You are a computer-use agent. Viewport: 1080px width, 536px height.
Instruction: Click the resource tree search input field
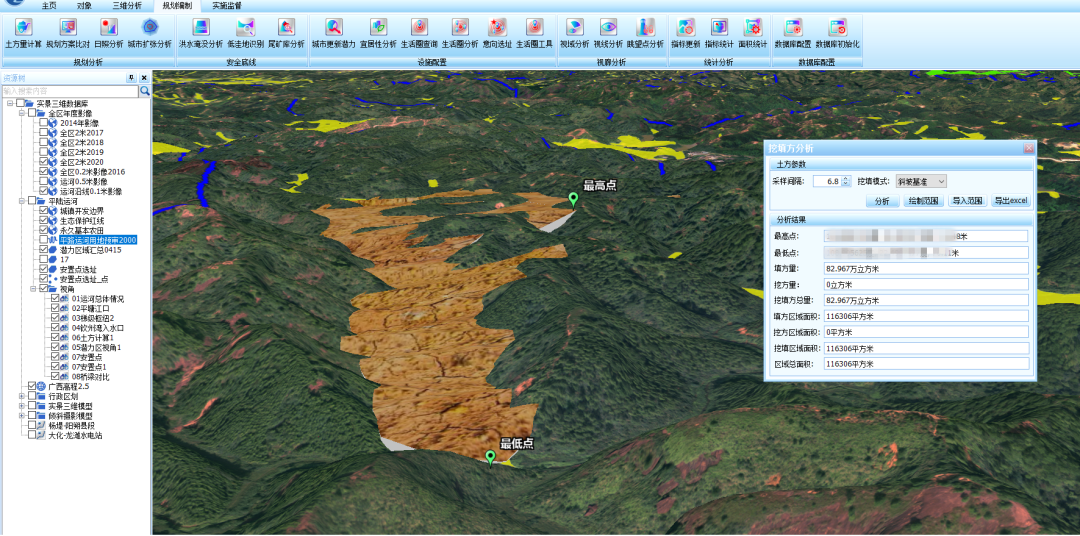coord(70,90)
